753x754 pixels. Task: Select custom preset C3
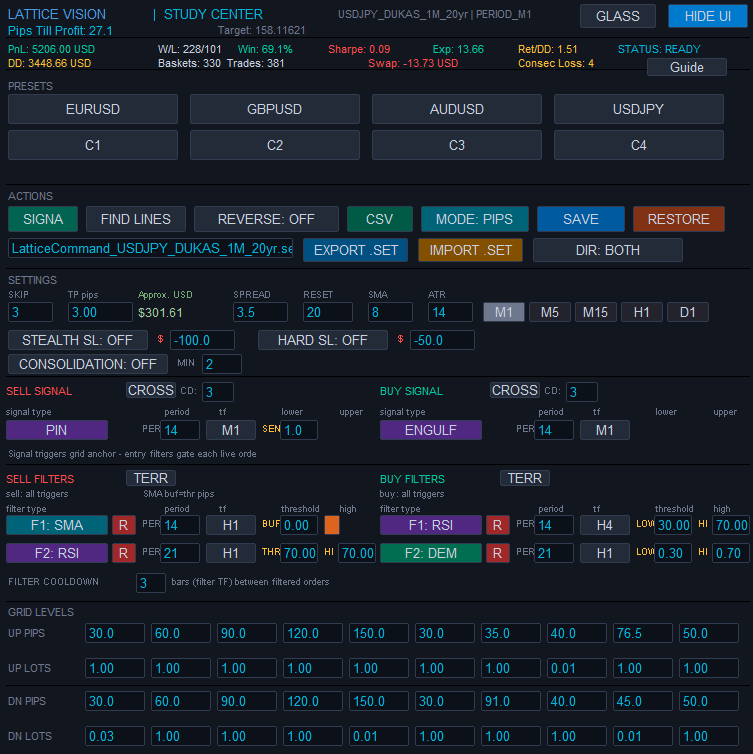click(456, 145)
